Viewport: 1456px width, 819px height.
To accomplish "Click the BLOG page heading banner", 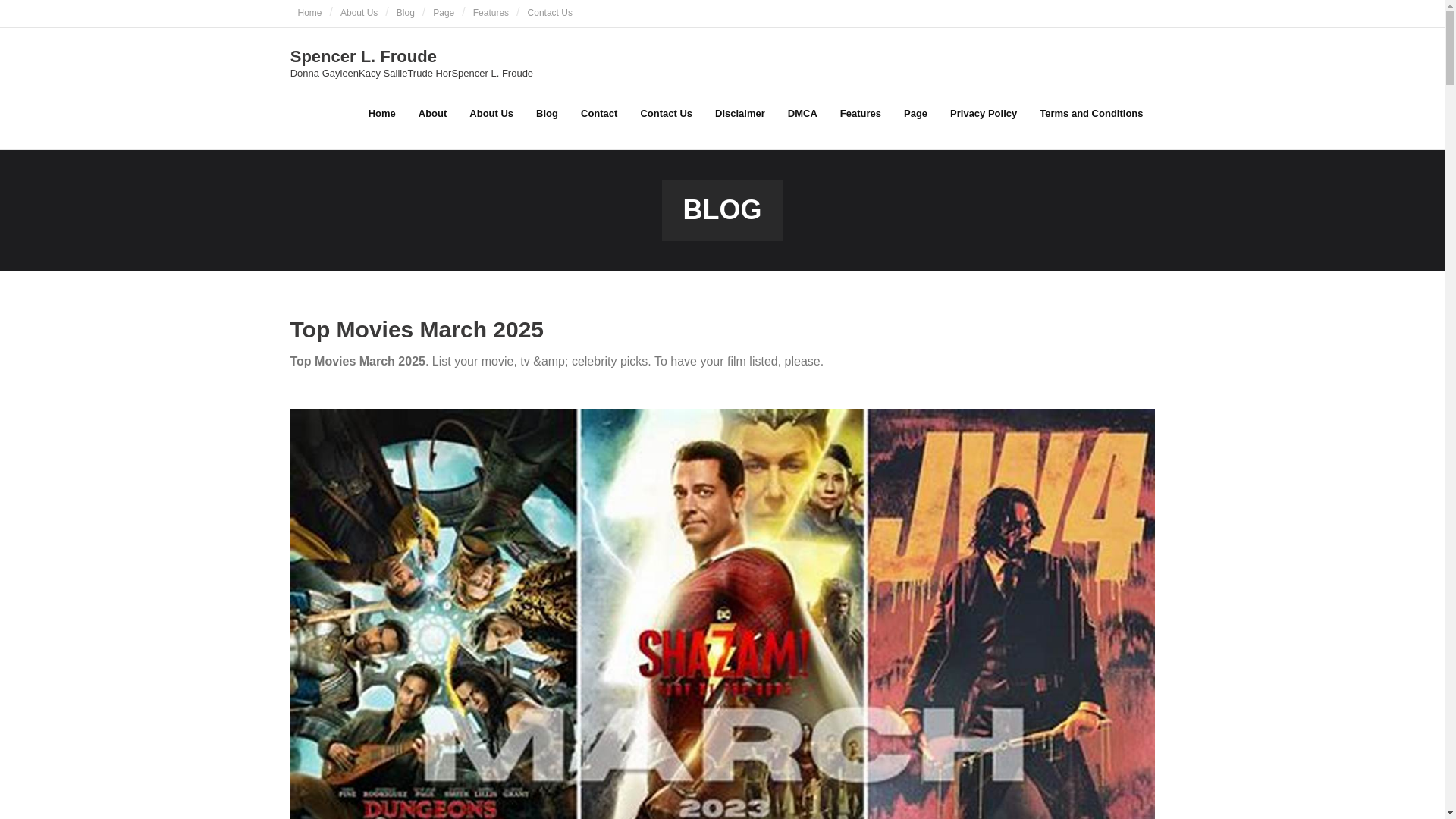I will pos(722,210).
